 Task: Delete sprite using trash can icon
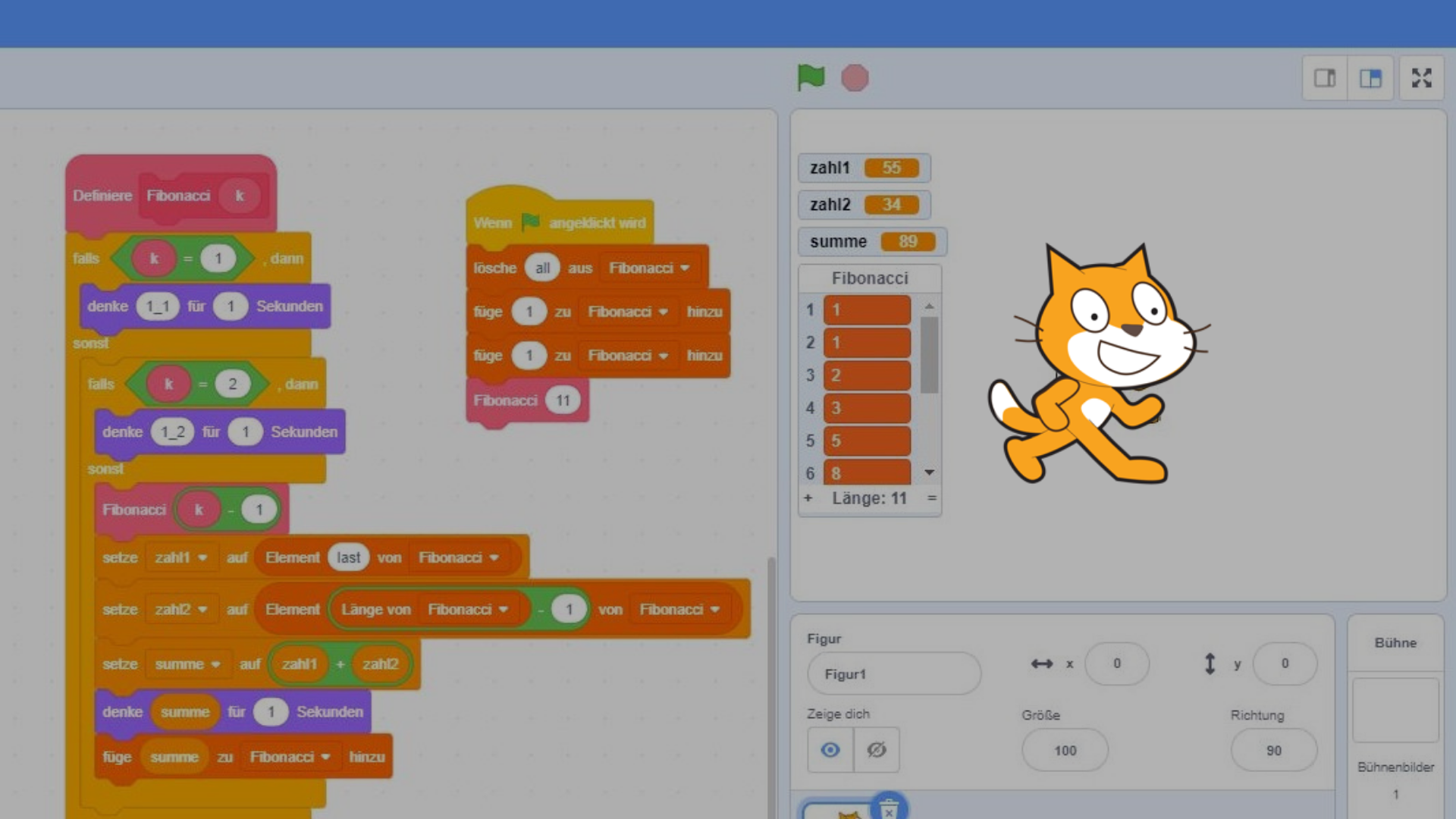coord(889,808)
